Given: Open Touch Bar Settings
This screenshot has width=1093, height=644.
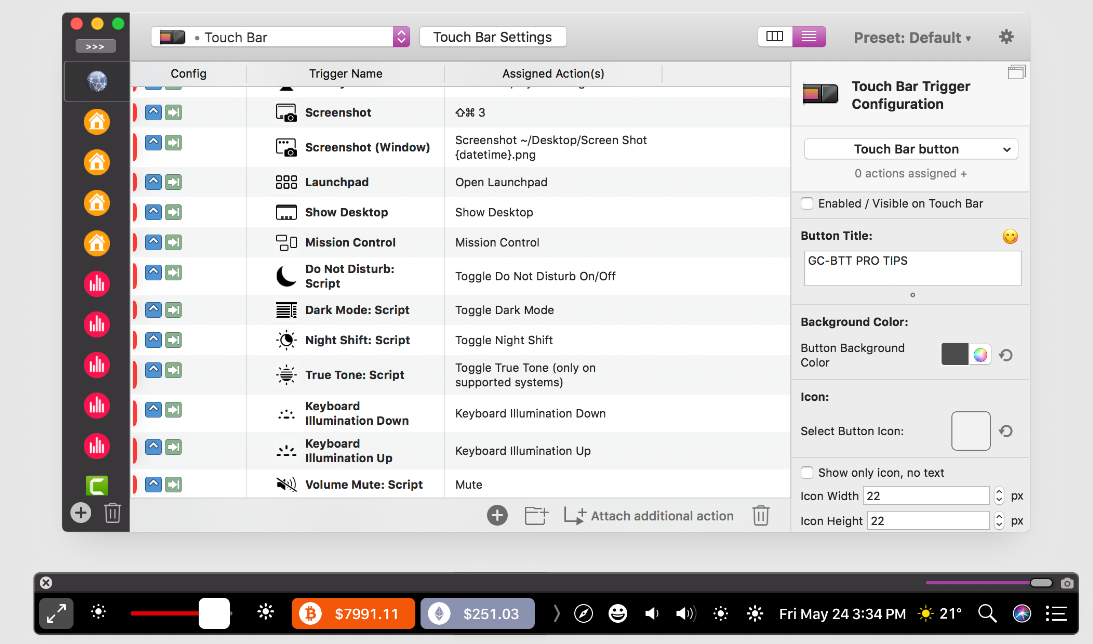Looking at the screenshot, I should (493, 37).
